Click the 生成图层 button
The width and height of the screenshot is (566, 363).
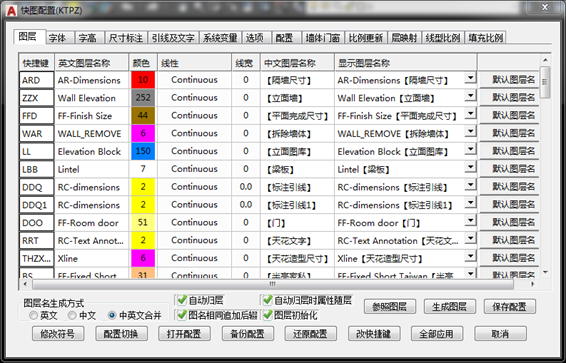coord(449,307)
